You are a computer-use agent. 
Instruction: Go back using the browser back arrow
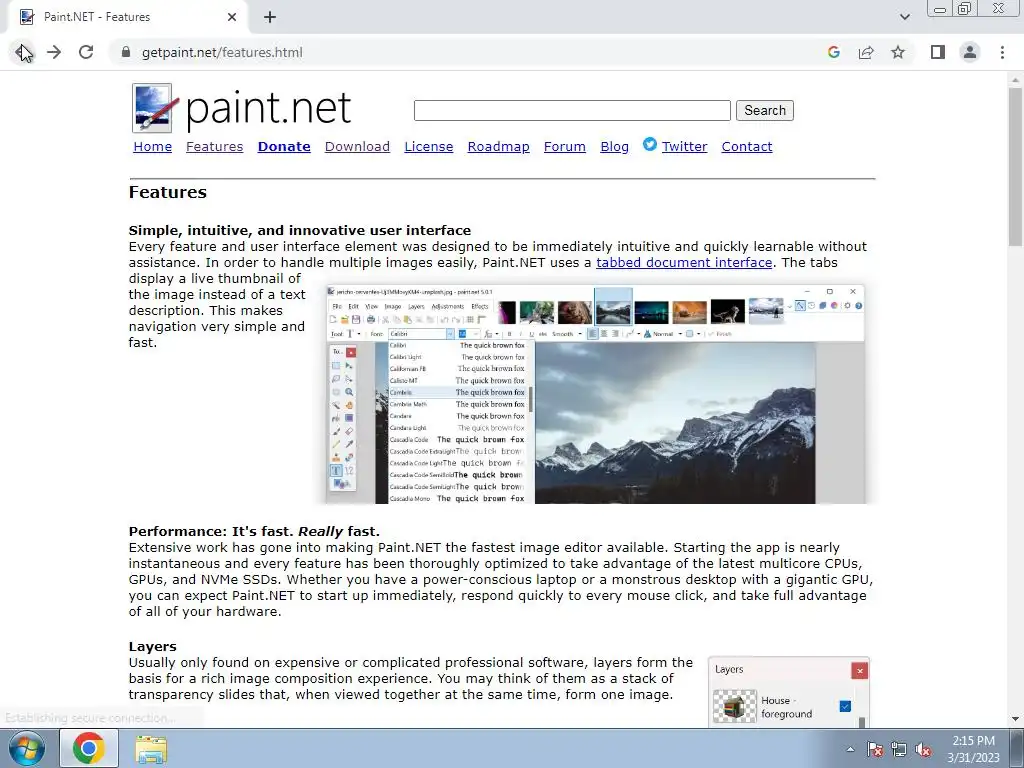(x=22, y=52)
